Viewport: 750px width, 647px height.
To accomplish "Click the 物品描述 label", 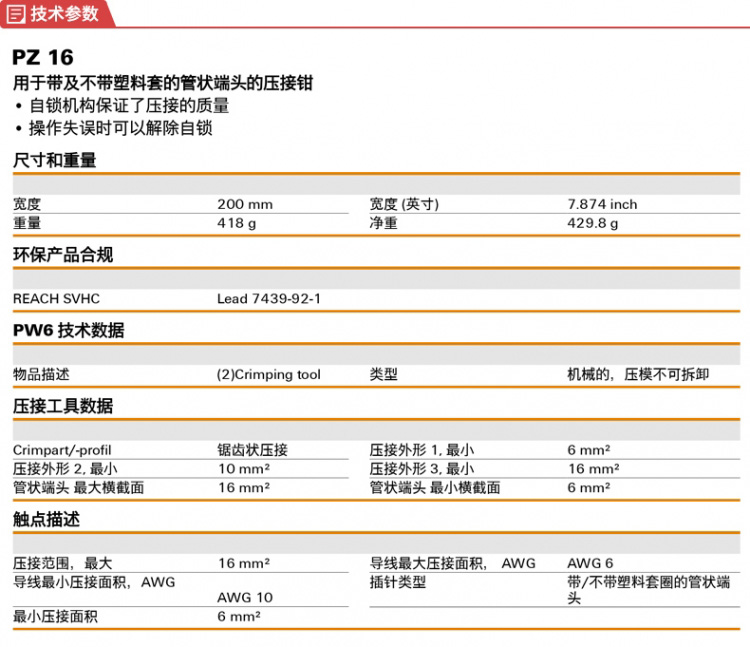I will (41, 374).
